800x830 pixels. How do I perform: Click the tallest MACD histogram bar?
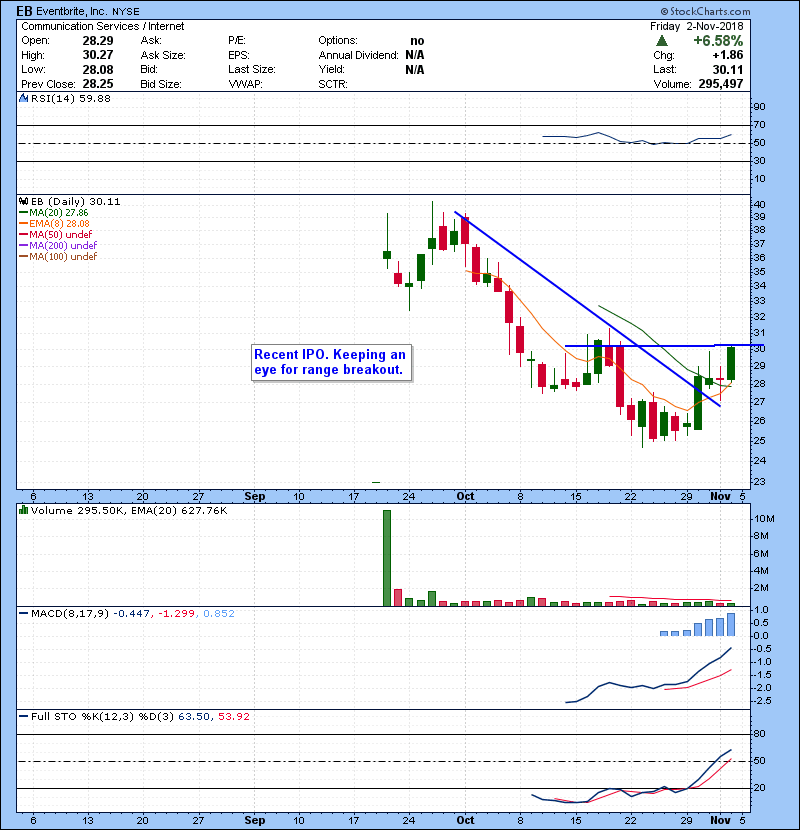731,625
